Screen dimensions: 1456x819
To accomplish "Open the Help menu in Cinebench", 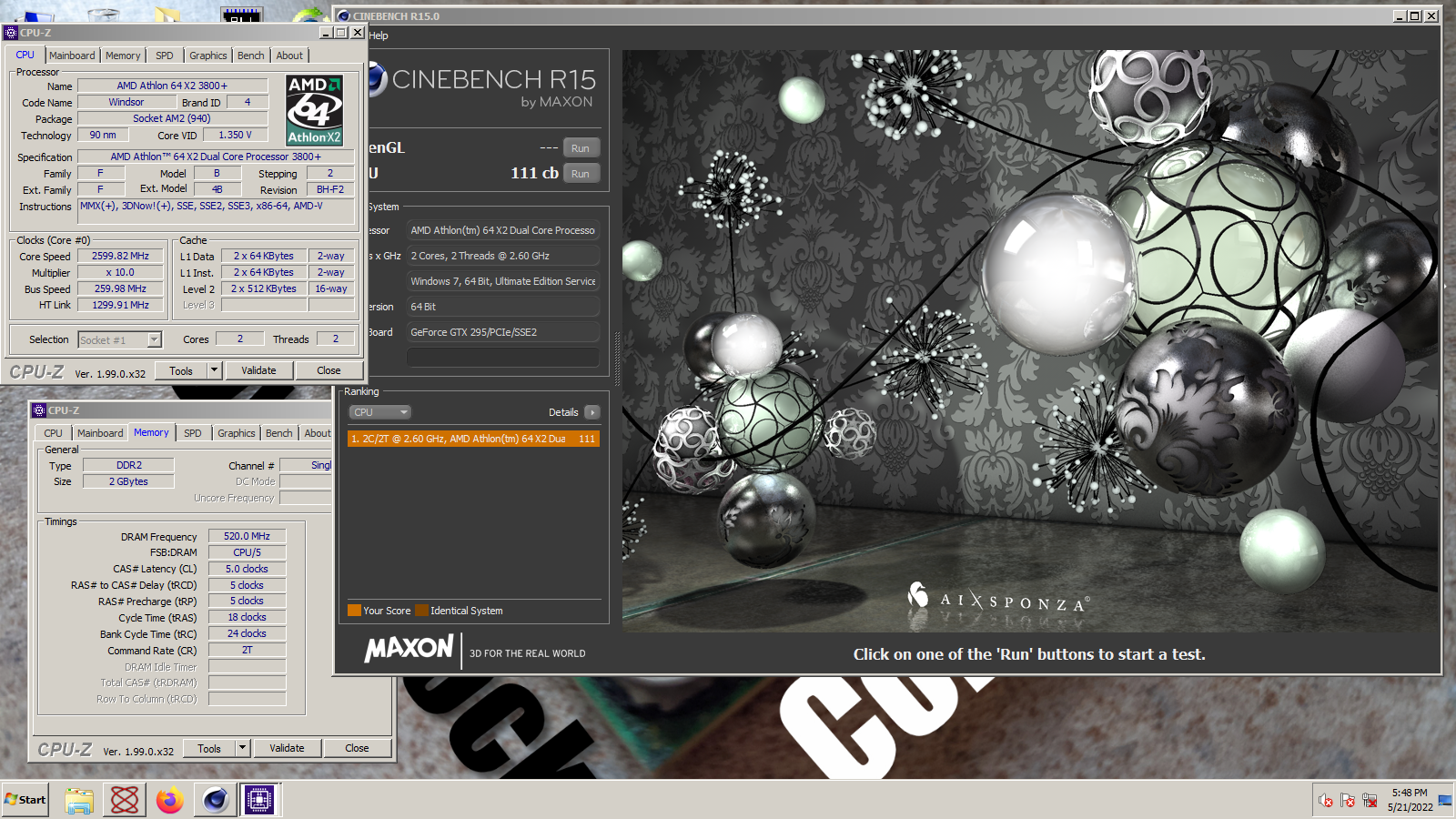I will click(x=379, y=35).
